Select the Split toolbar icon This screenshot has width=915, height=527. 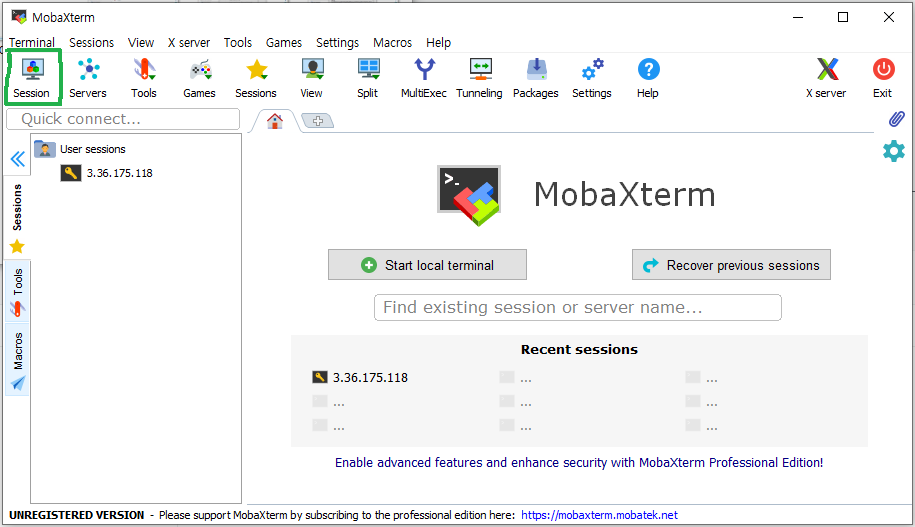coord(368,78)
